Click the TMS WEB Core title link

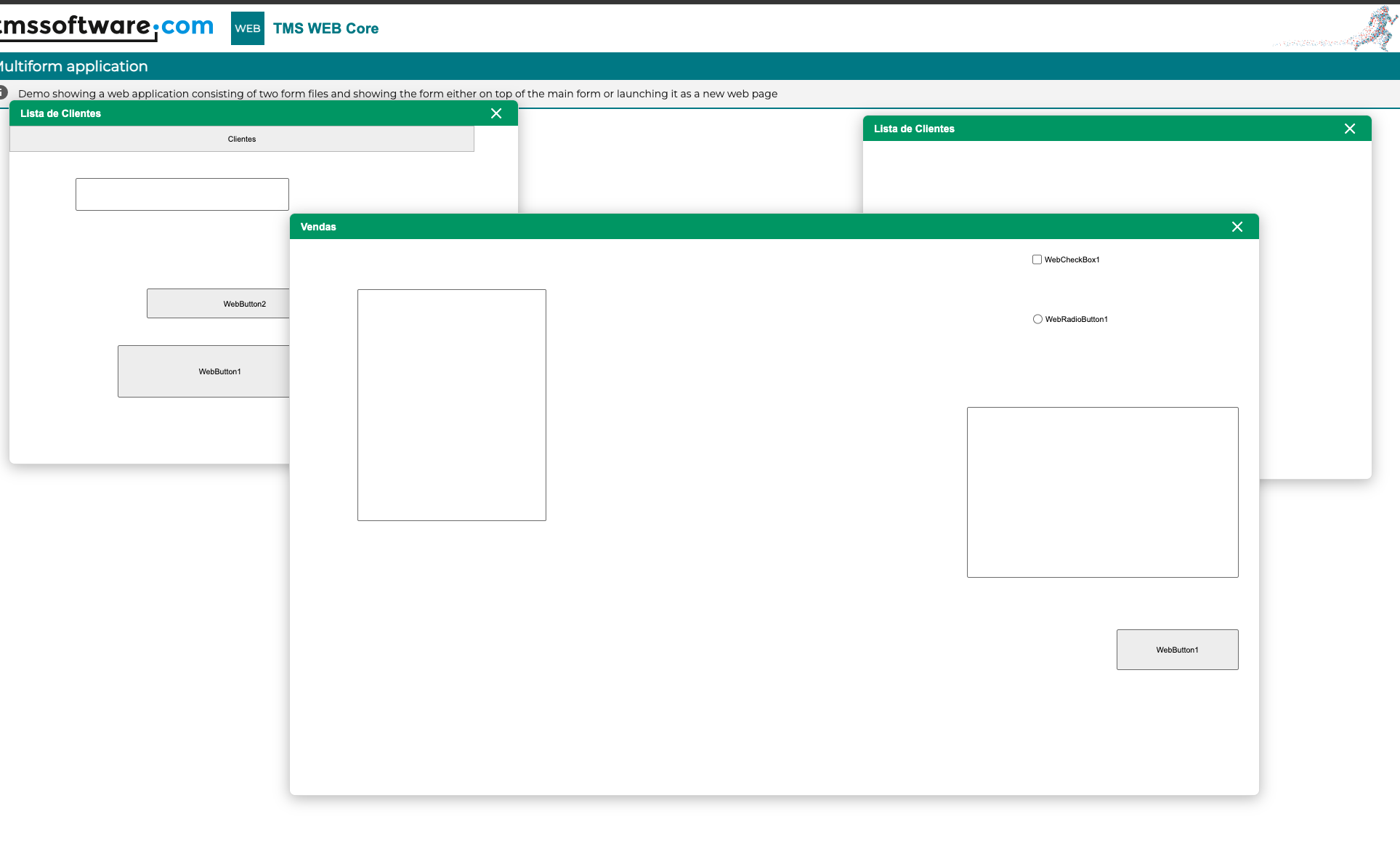pos(325,28)
